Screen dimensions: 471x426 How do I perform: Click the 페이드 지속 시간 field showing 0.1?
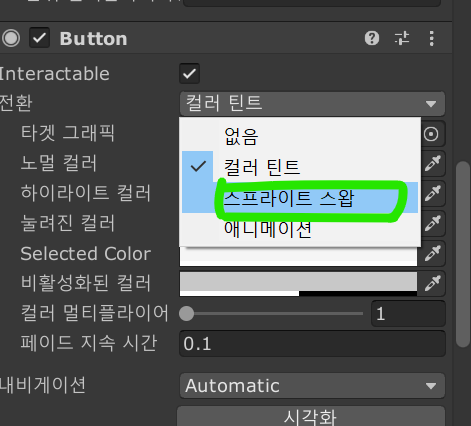click(x=312, y=344)
